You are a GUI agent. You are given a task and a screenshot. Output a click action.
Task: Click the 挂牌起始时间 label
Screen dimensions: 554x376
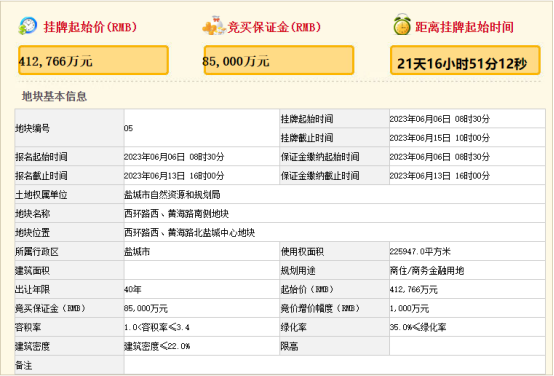pyautogui.click(x=307, y=119)
